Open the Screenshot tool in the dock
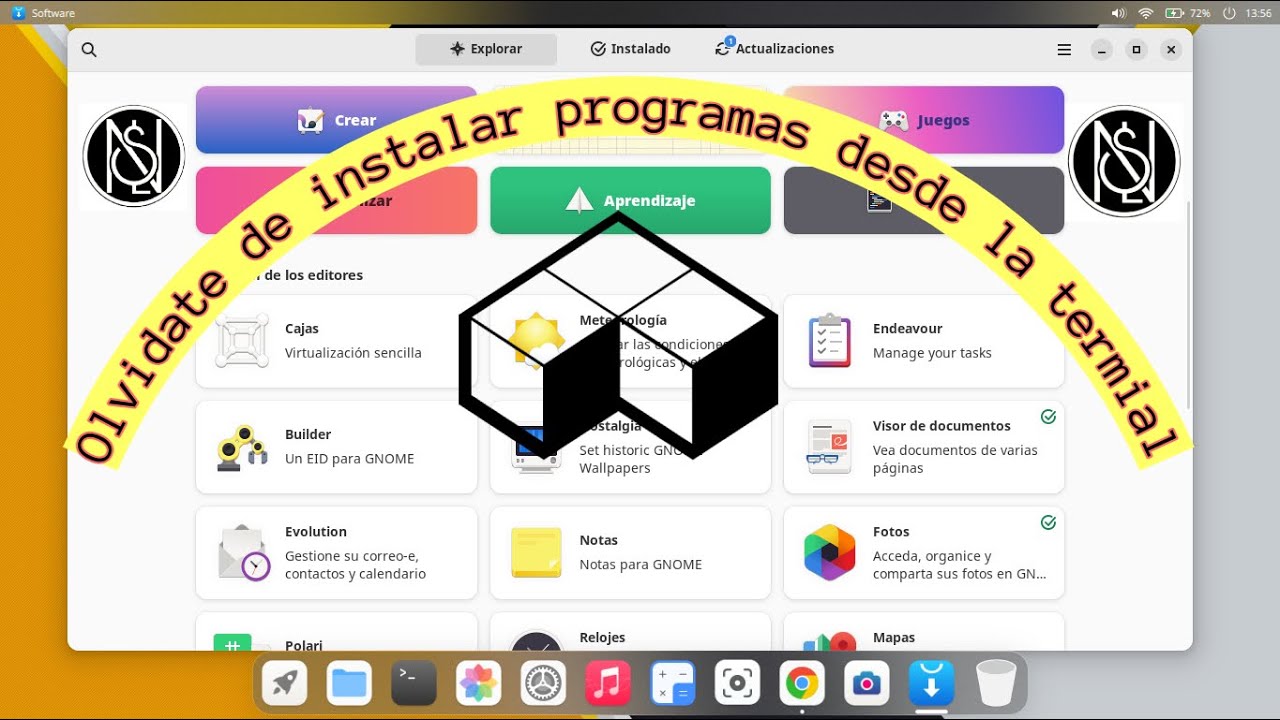 (x=737, y=684)
